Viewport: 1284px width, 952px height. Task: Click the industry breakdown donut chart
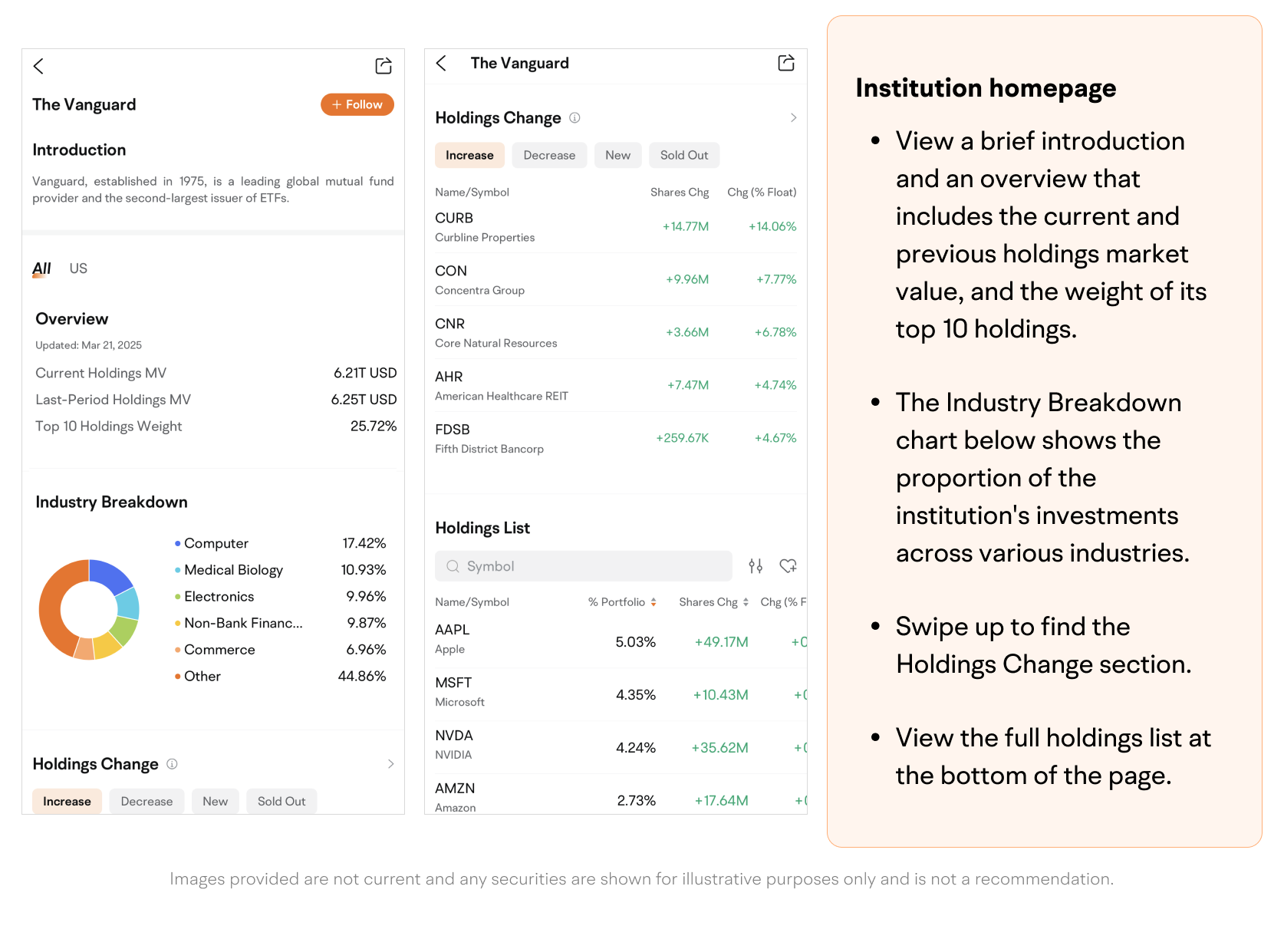click(x=89, y=610)
